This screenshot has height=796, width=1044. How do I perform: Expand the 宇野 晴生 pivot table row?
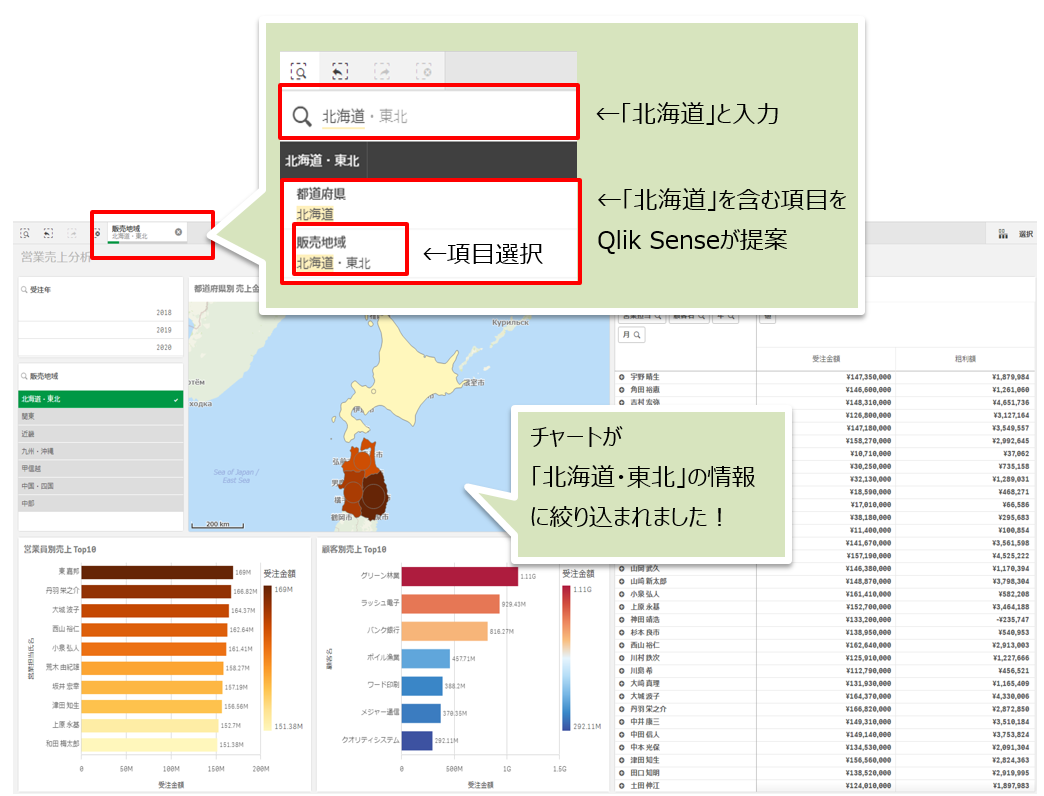click(x=621, y=377)
